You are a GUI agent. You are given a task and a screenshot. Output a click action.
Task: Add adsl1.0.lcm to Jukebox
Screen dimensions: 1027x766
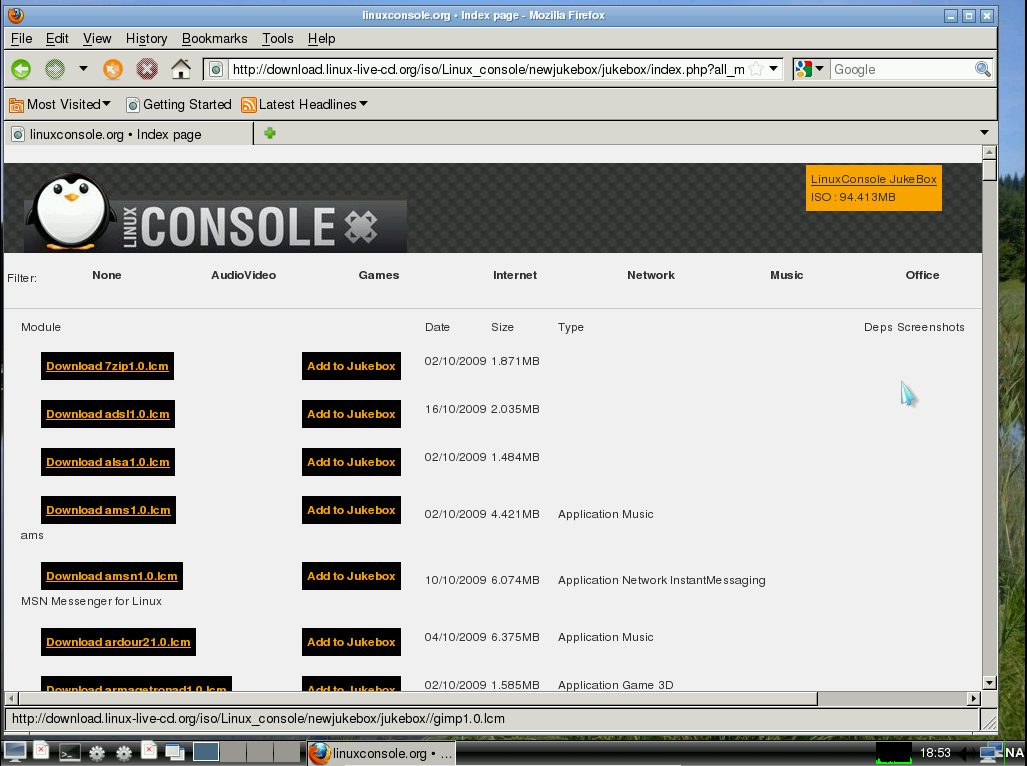pos(351,414)
